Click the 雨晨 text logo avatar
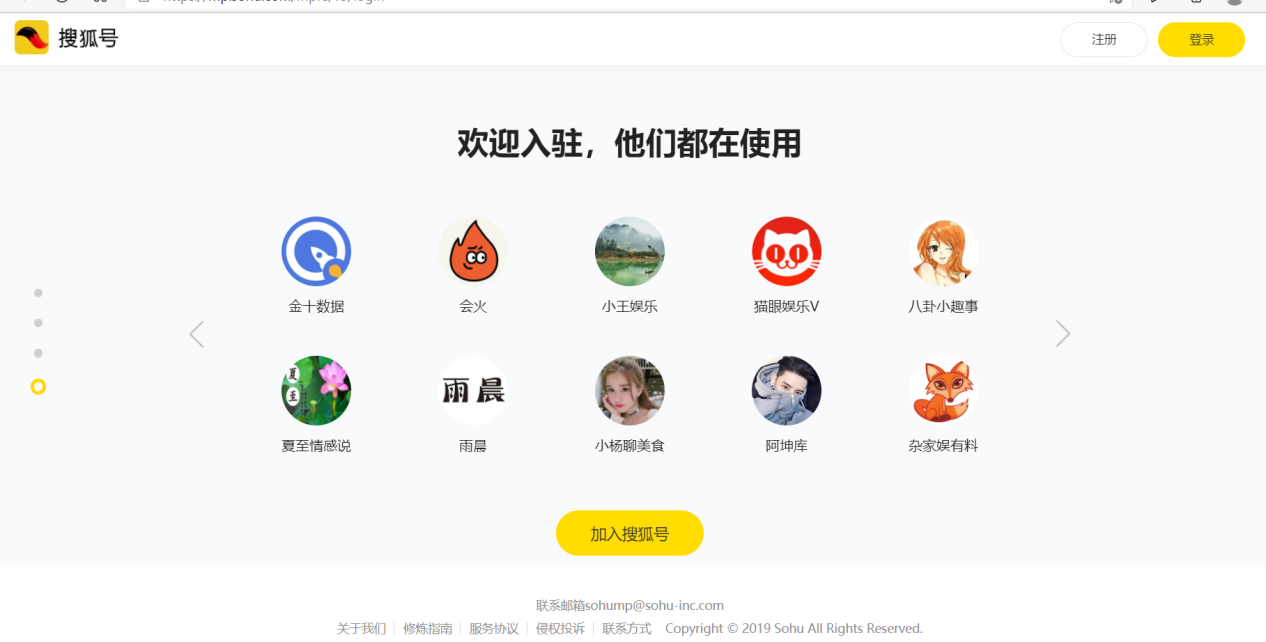 point(473,391)
